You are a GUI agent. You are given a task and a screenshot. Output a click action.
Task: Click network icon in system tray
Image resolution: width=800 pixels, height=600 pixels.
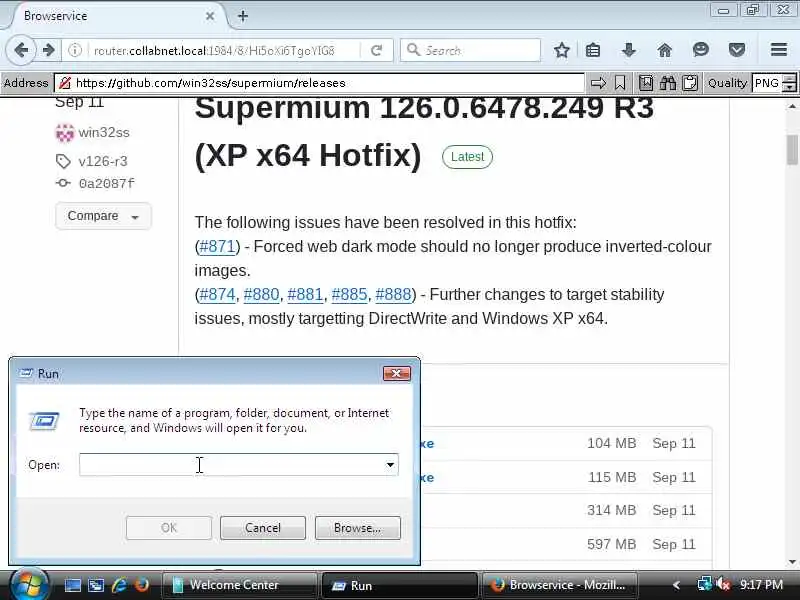[x=704, y=584]
